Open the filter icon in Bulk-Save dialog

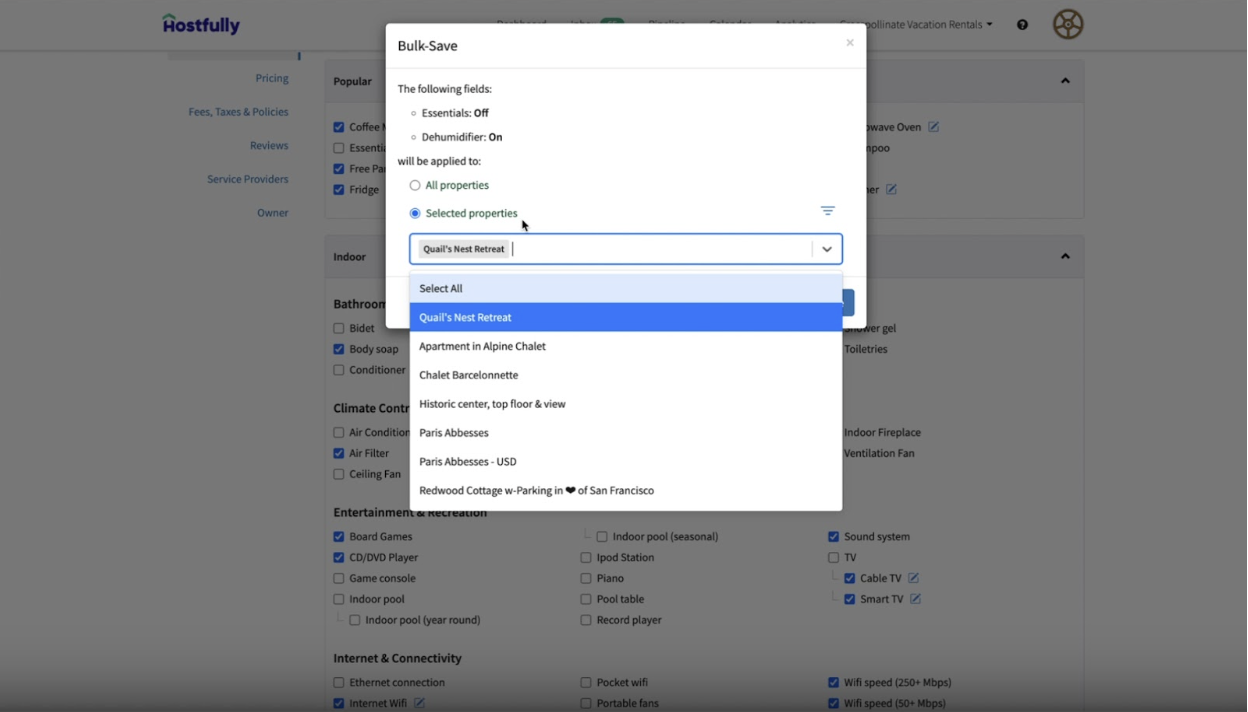(x=827, y=211)
